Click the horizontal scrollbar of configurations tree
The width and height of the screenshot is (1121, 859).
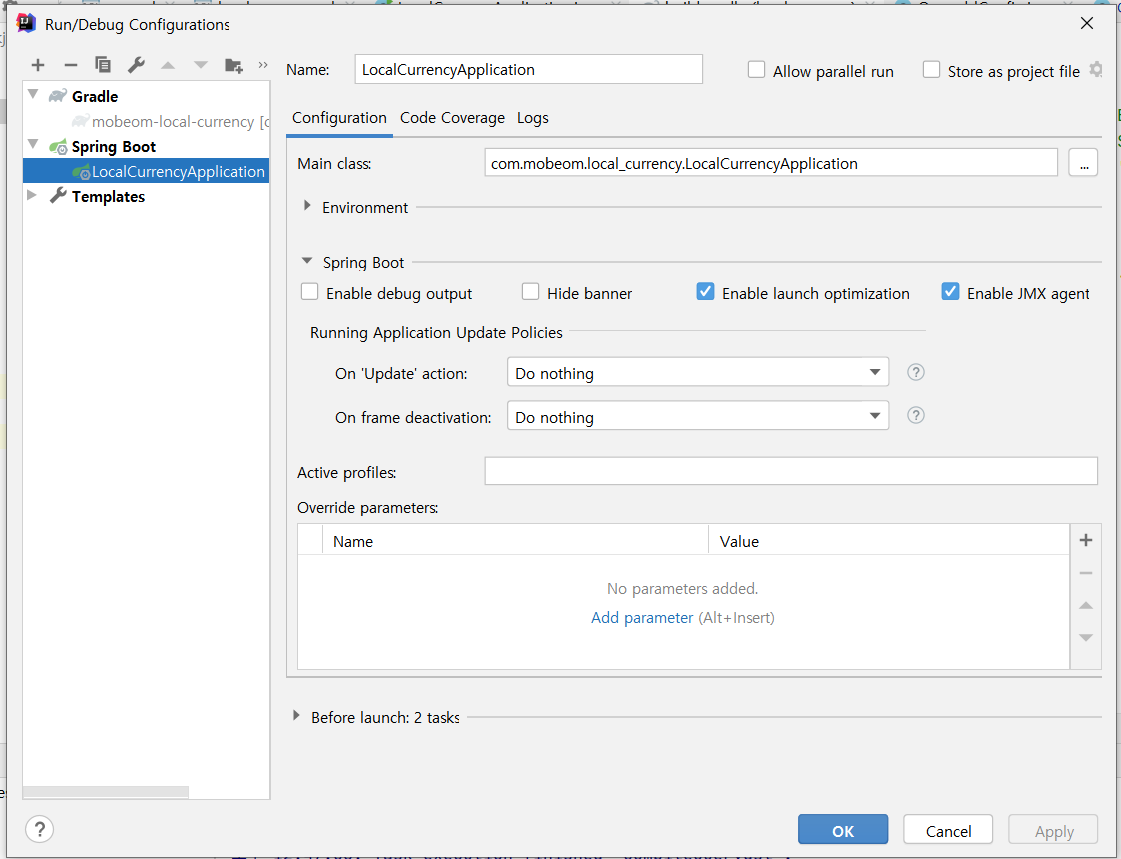(x=106, y=792)
